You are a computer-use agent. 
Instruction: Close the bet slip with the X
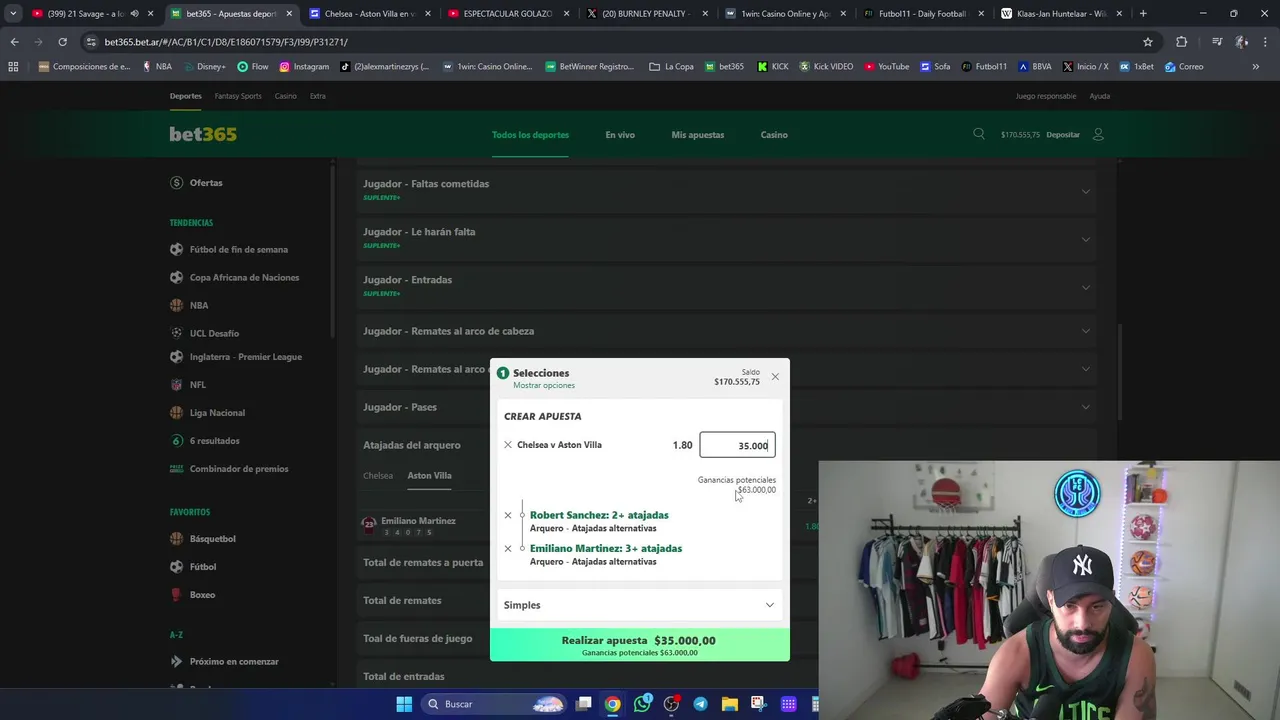775,377
